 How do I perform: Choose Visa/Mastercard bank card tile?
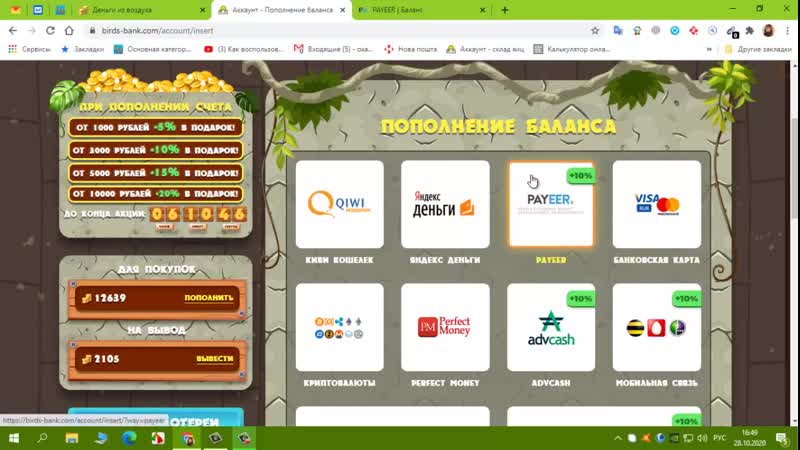[x=657, y=204]
